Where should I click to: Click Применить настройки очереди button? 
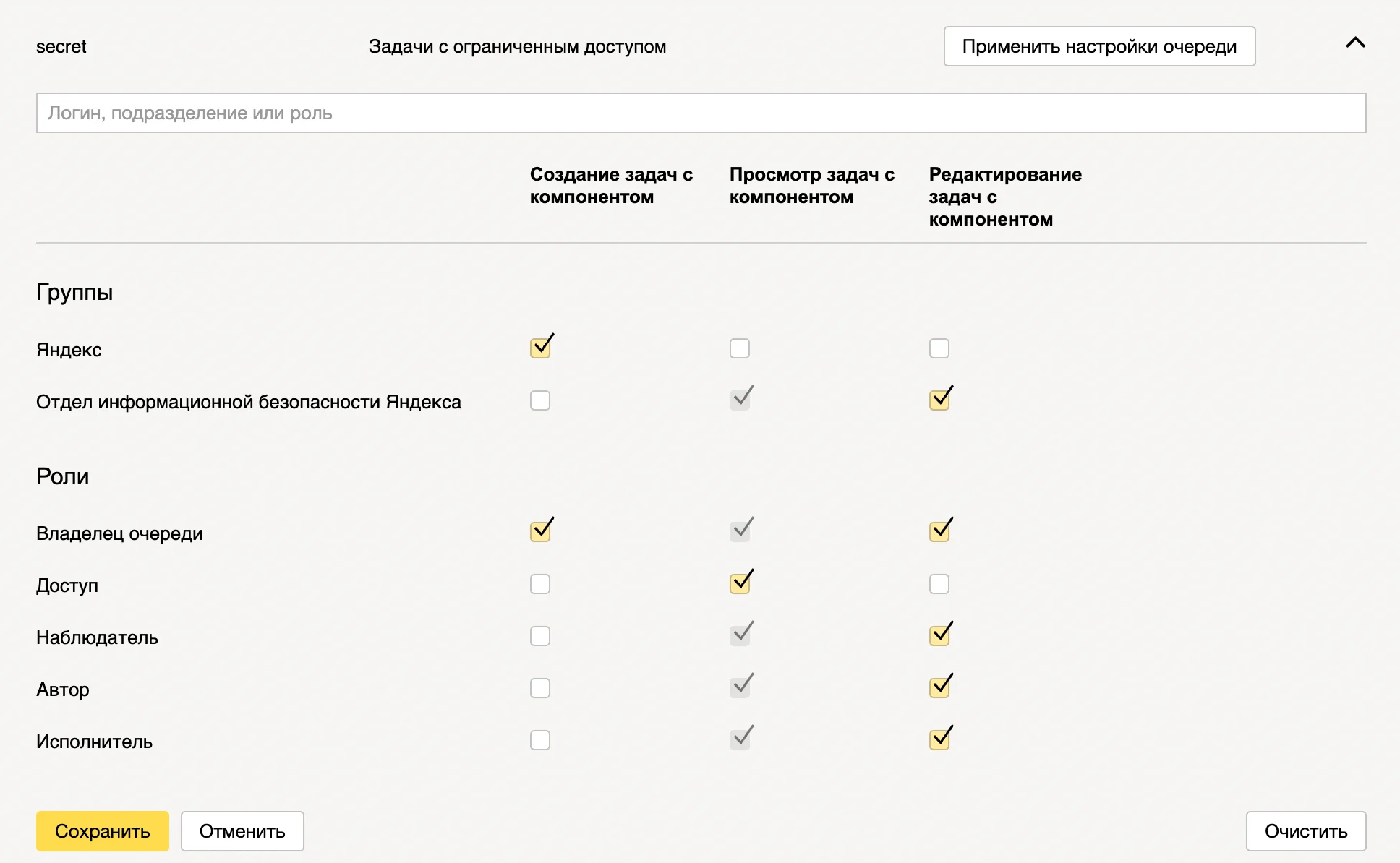pos(1098,46)
